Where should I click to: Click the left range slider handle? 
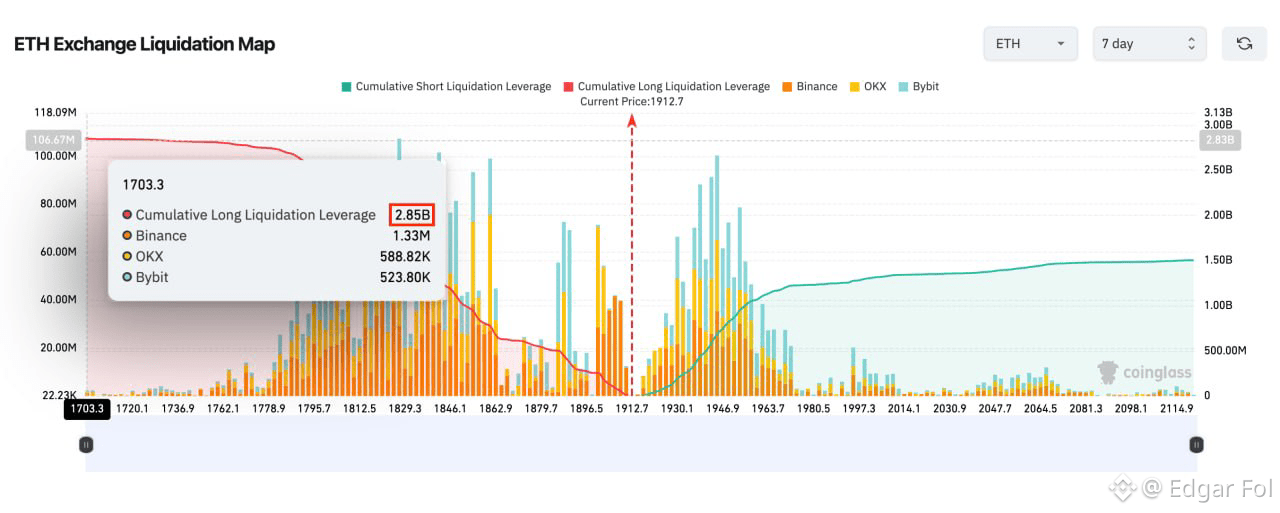pyautogui.click(x=86, y=445)
